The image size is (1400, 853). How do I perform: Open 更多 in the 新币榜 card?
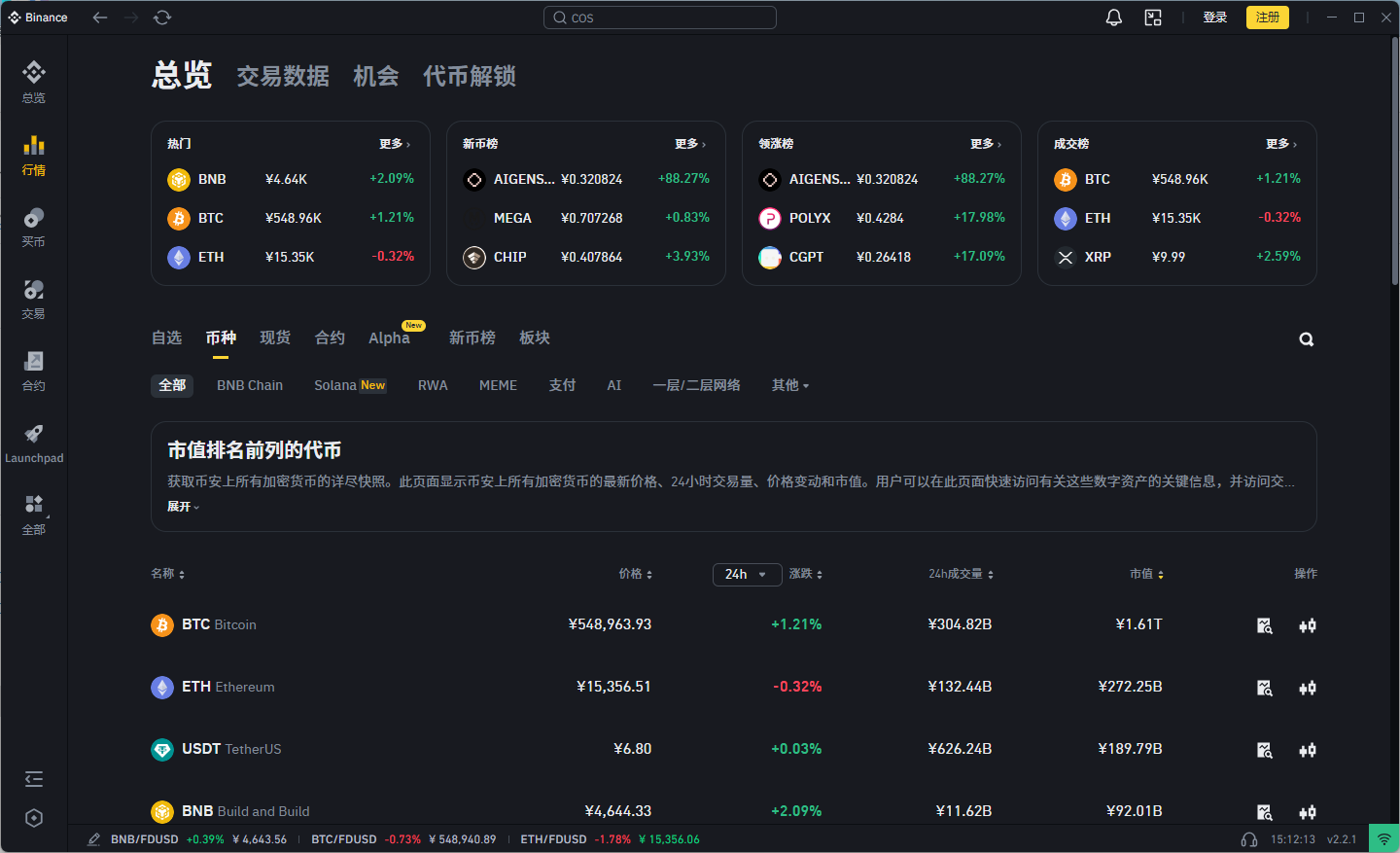tap(690, 144)
